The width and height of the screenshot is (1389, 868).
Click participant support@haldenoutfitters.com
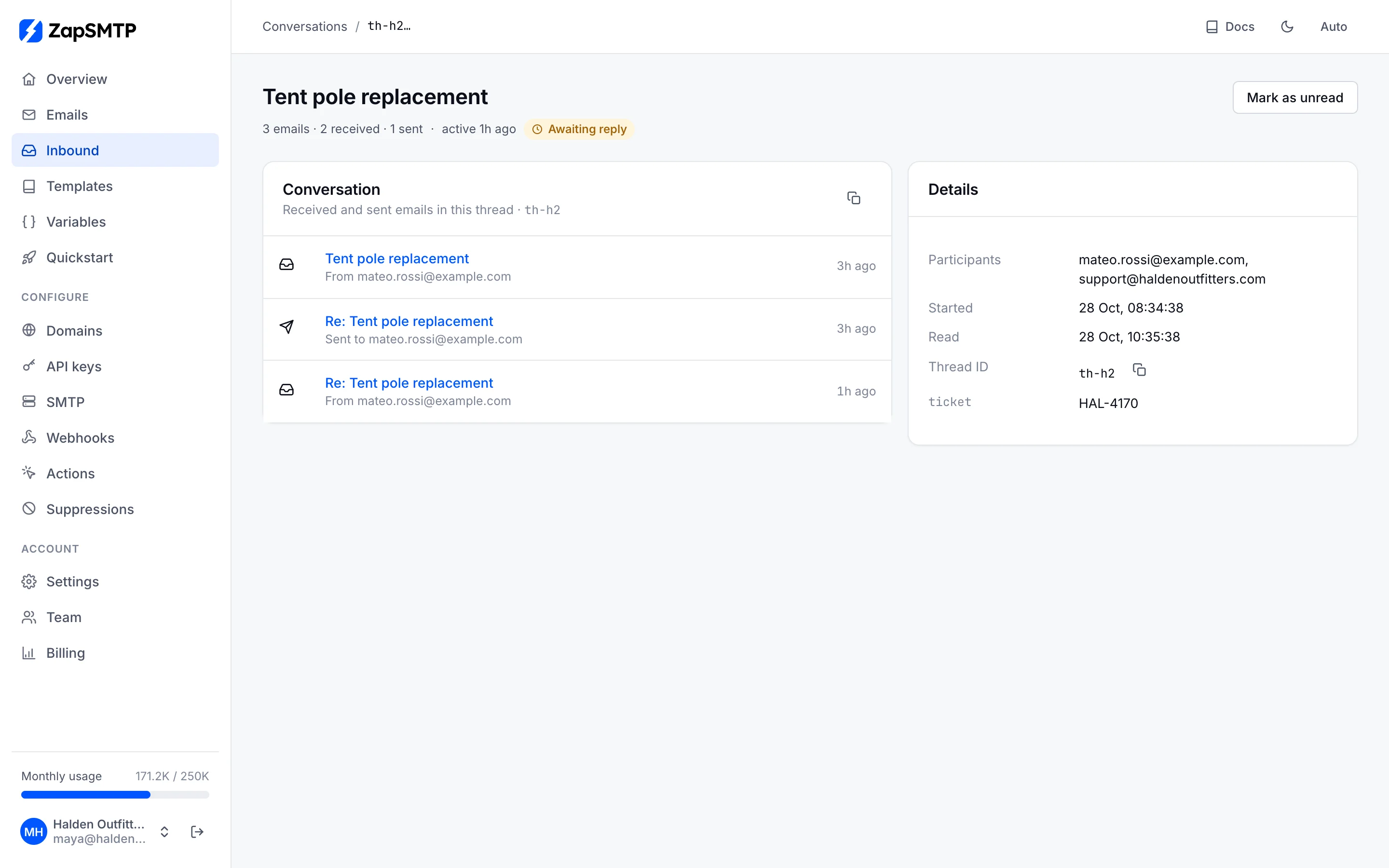pyautogui.click(x=1171, y=279)
